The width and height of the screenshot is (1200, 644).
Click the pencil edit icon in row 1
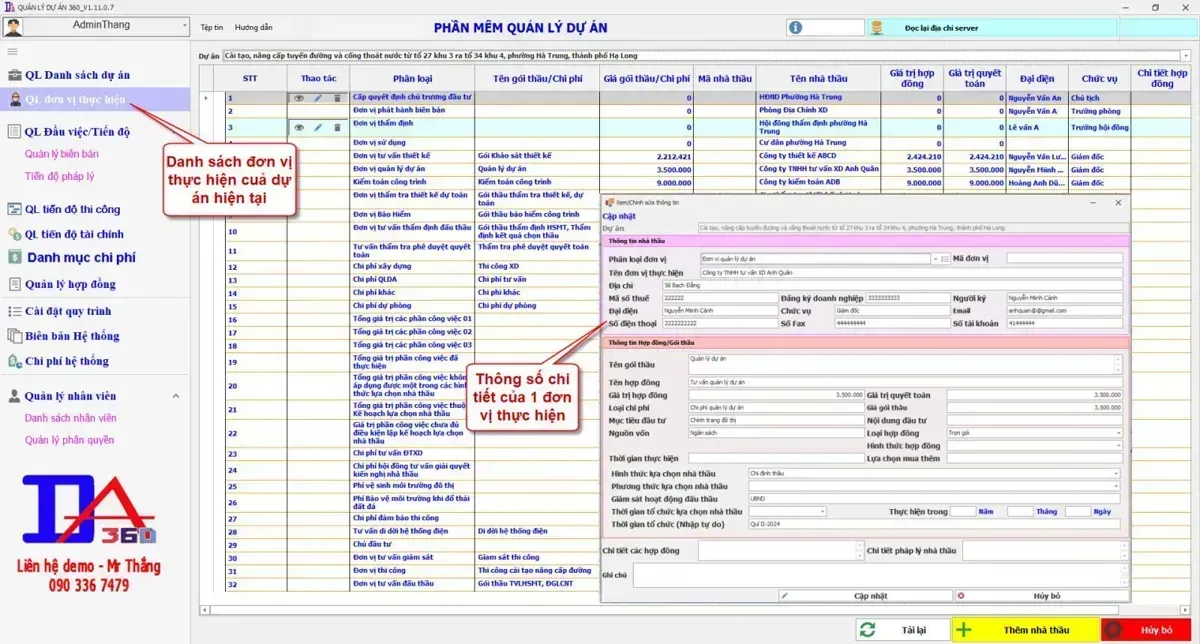pyautogui.click(x=318, y=98)
